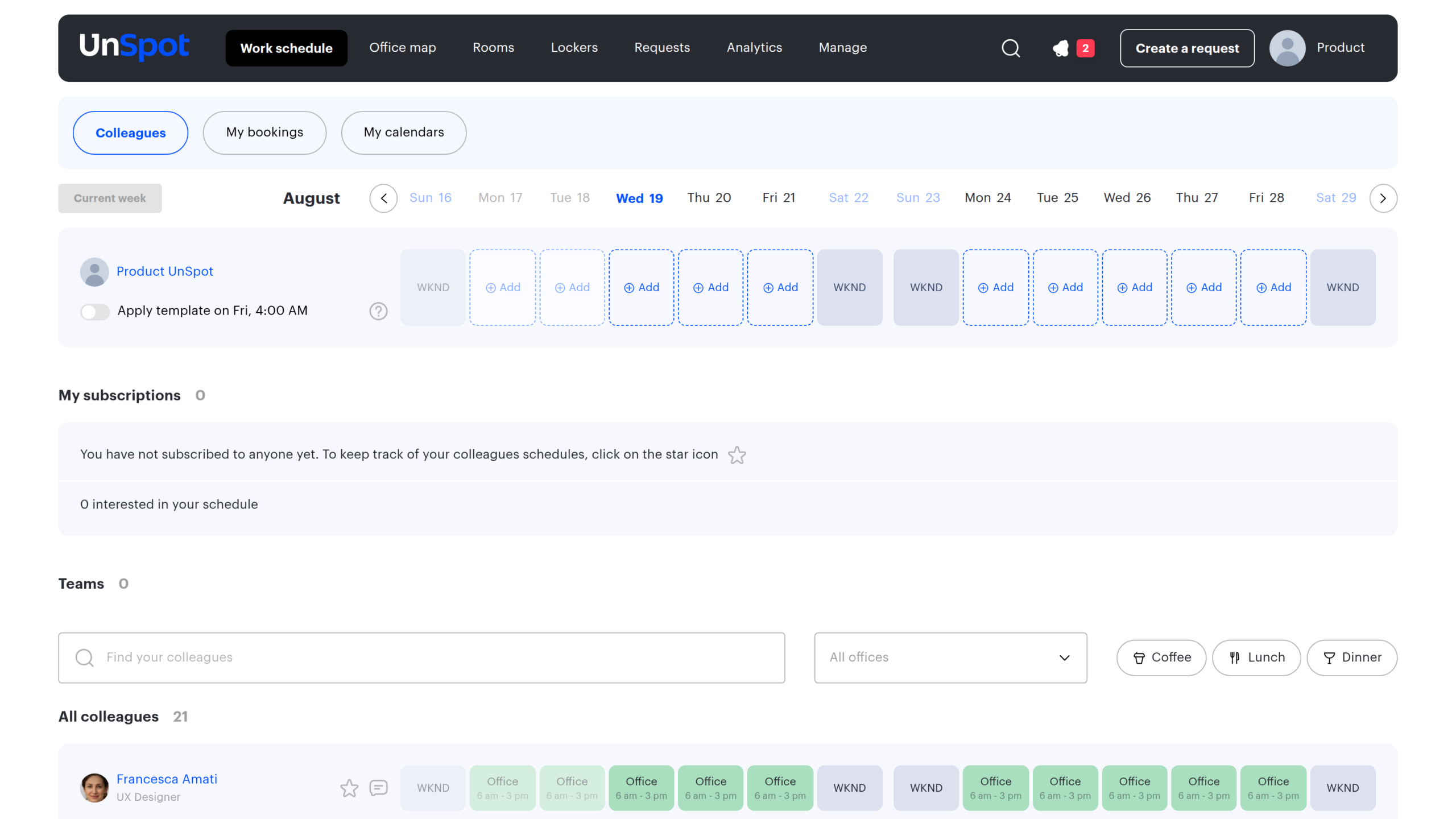Add booking for Tue 25

1065,287
